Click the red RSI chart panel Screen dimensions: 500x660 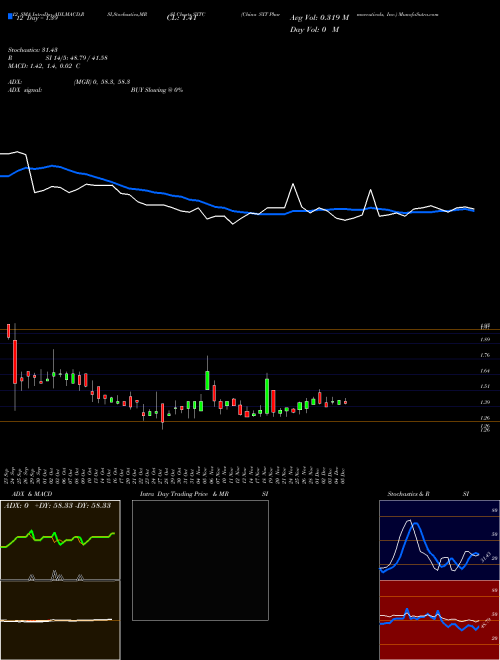(x=439, y=620)
